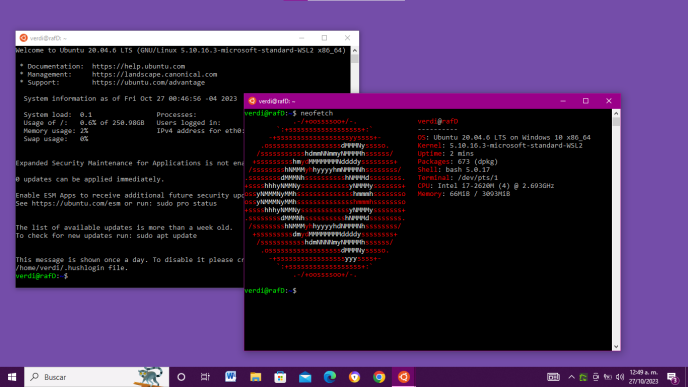
Task: Click the neofetch command text
Action: (x=316, y=113)
